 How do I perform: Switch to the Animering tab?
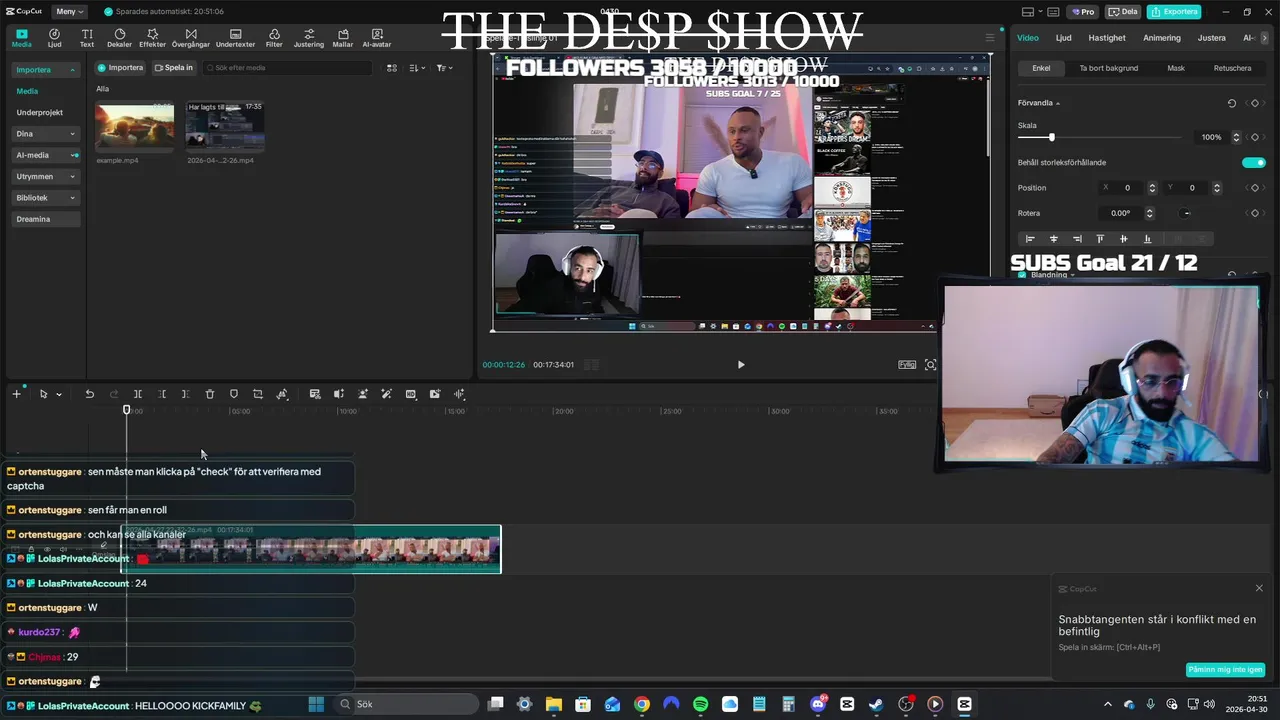pos(1162,38)
